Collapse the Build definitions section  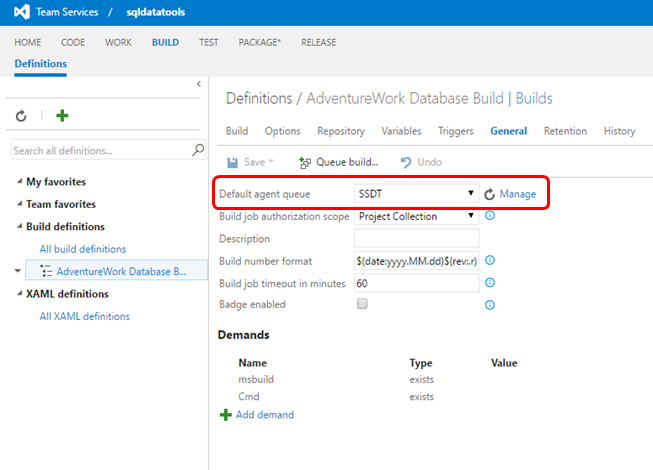tap(19, 226)
